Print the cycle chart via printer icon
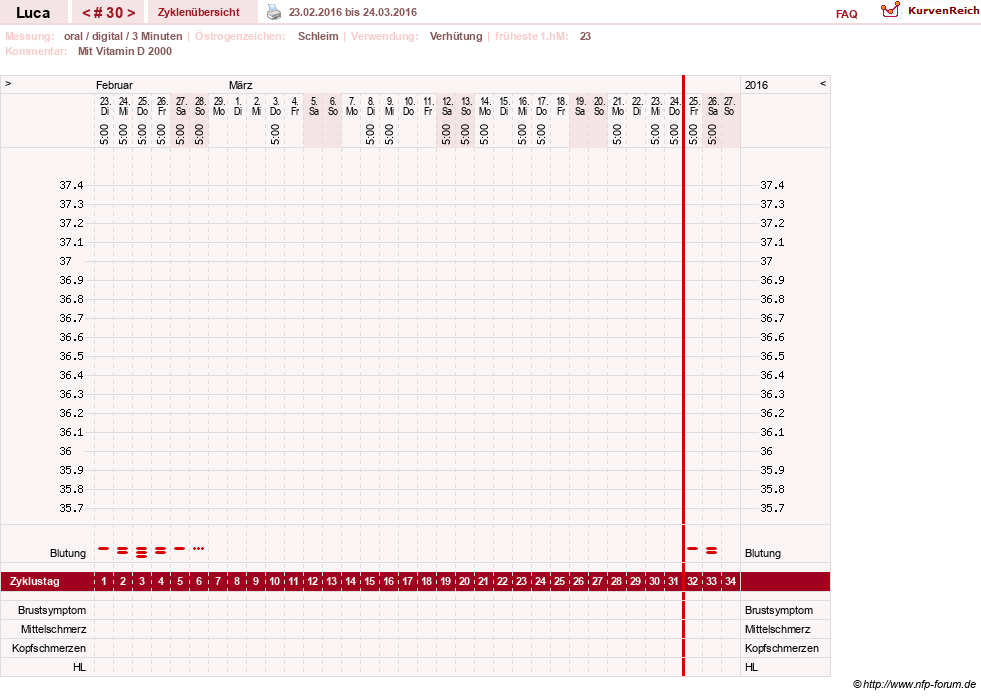This screenshot has width=981, height=696. (274, 12)
